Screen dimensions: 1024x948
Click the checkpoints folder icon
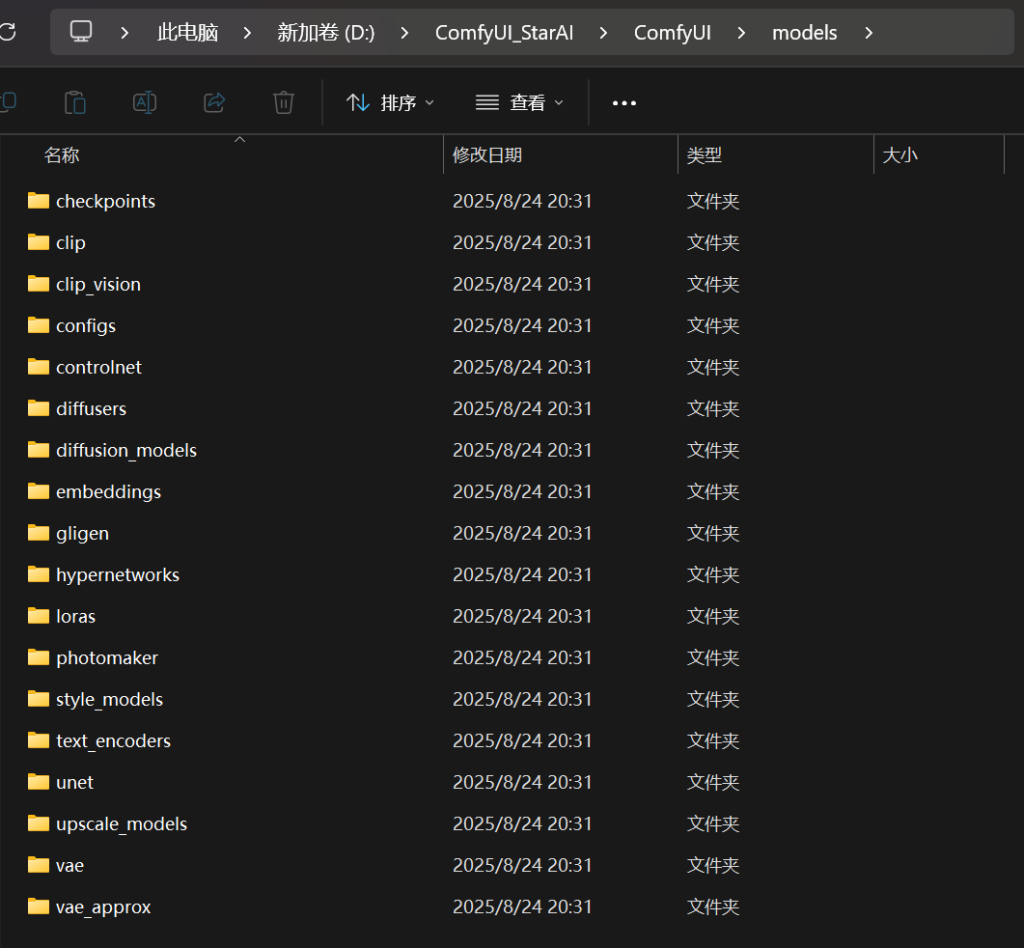coord(39,201)
